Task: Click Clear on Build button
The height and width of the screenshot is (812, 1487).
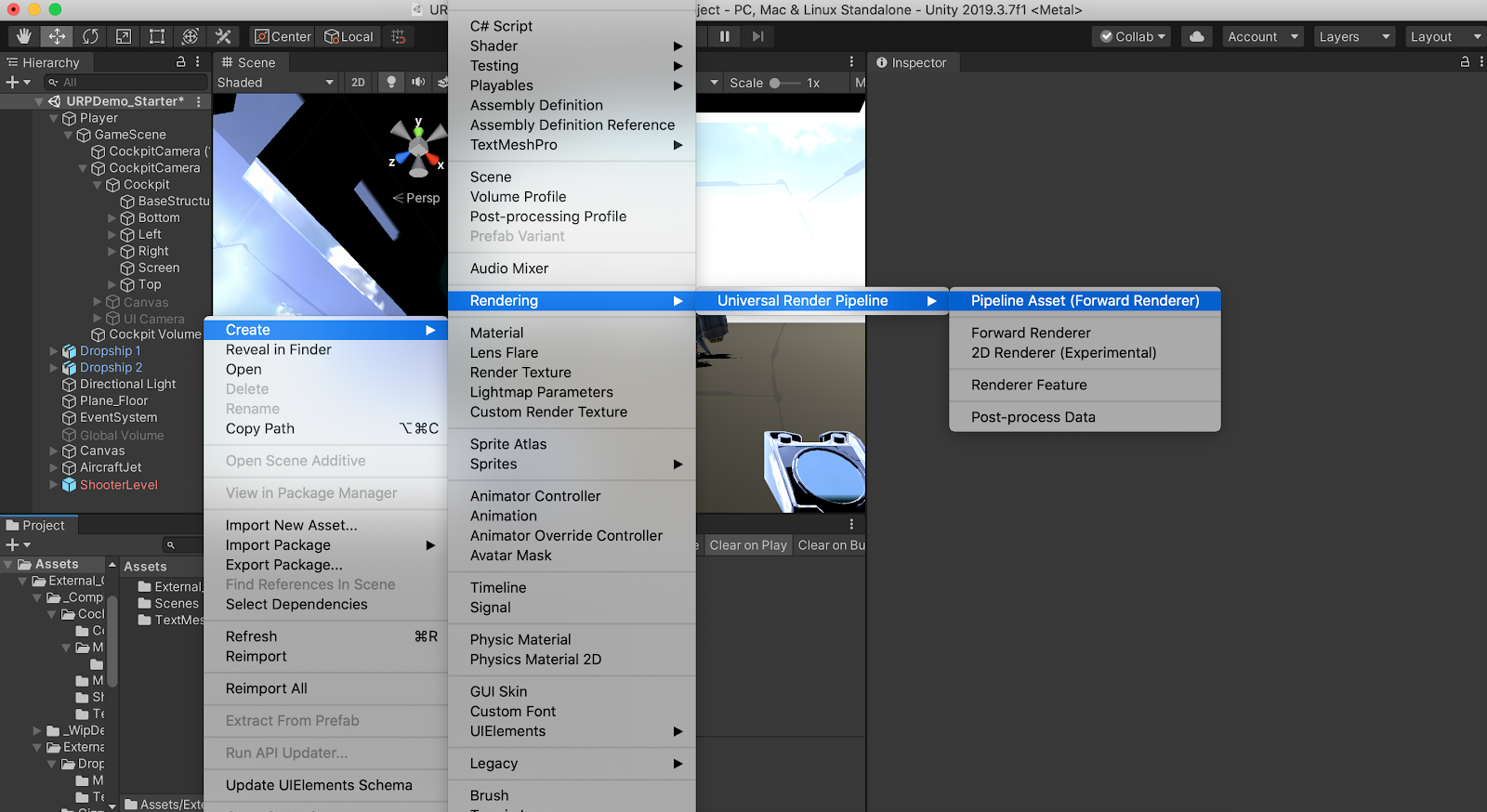Action: (831, 545)
